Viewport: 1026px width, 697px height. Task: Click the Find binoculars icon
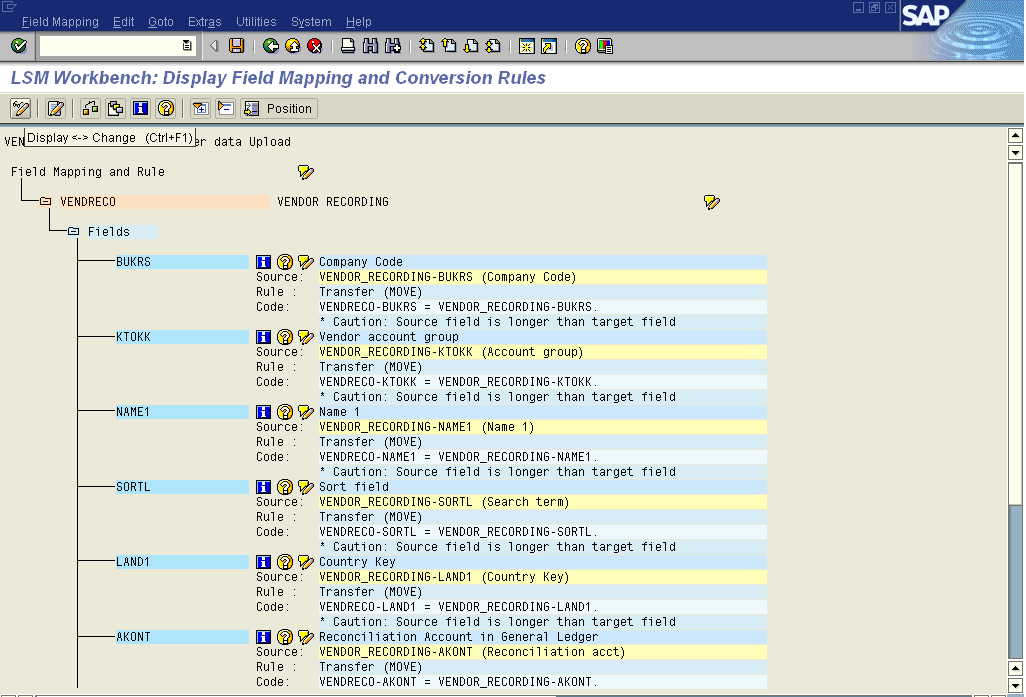371,46
